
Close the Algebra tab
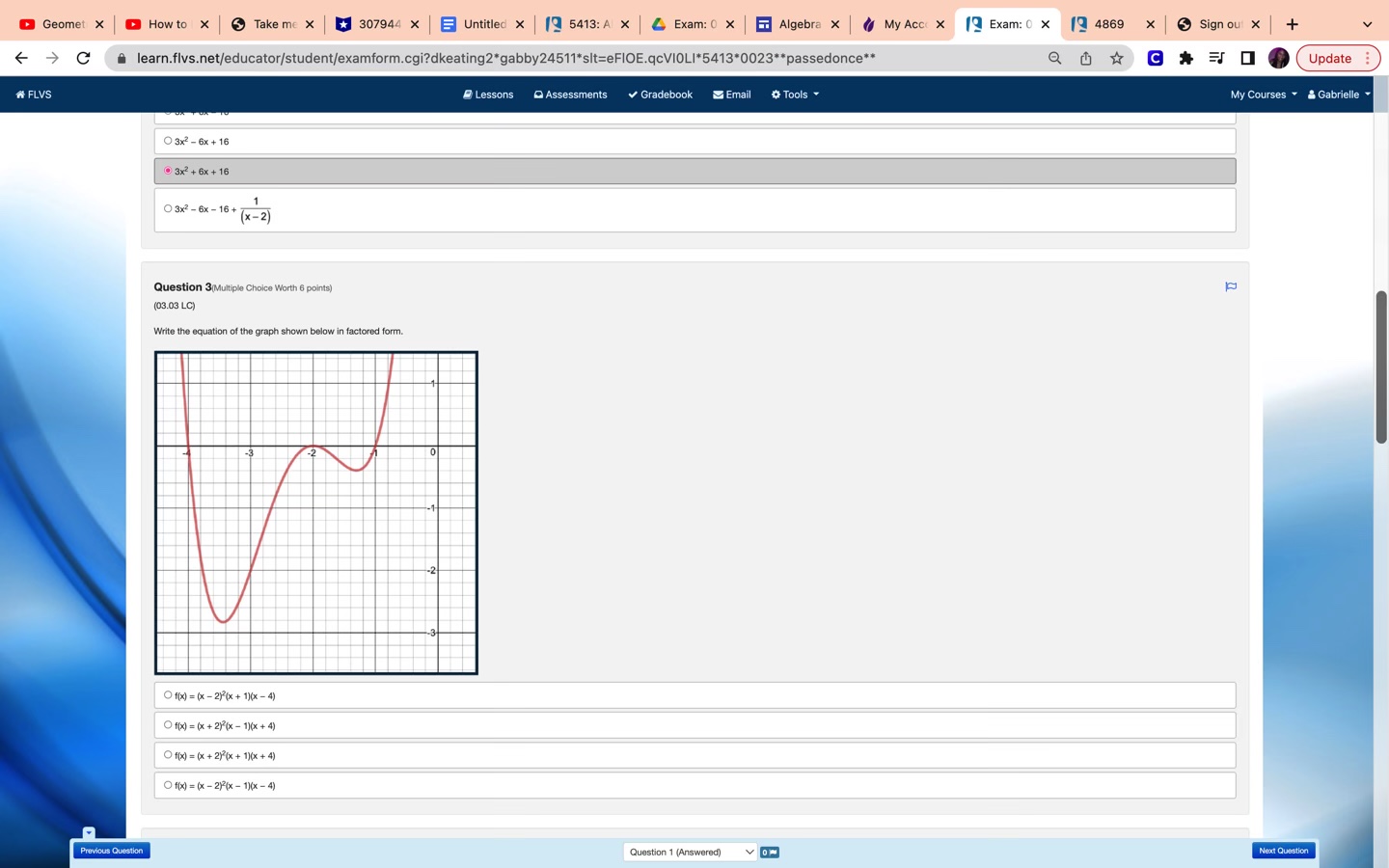pyautogui.click(x=835, y=24)
